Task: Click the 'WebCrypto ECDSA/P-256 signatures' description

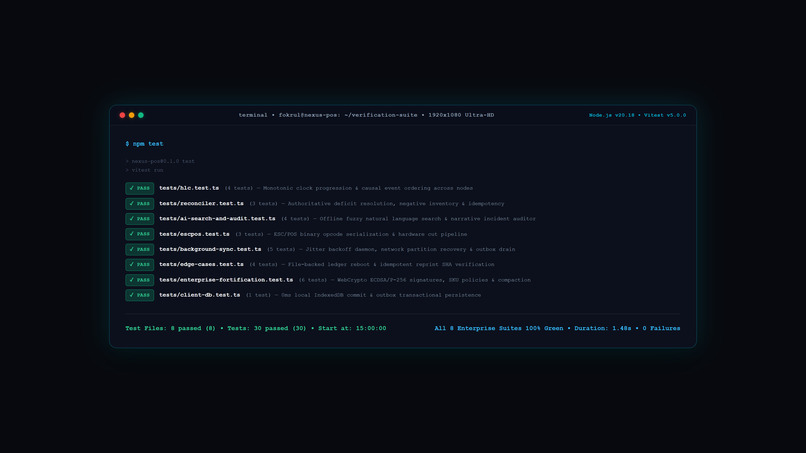Action: (434, 280)
